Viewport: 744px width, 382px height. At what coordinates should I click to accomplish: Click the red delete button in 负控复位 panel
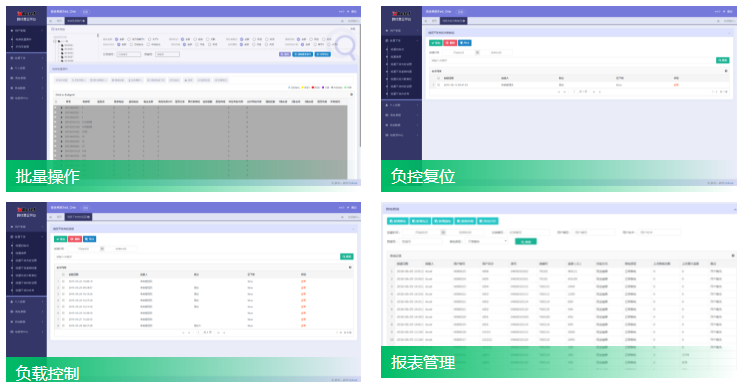pos(450,43)
